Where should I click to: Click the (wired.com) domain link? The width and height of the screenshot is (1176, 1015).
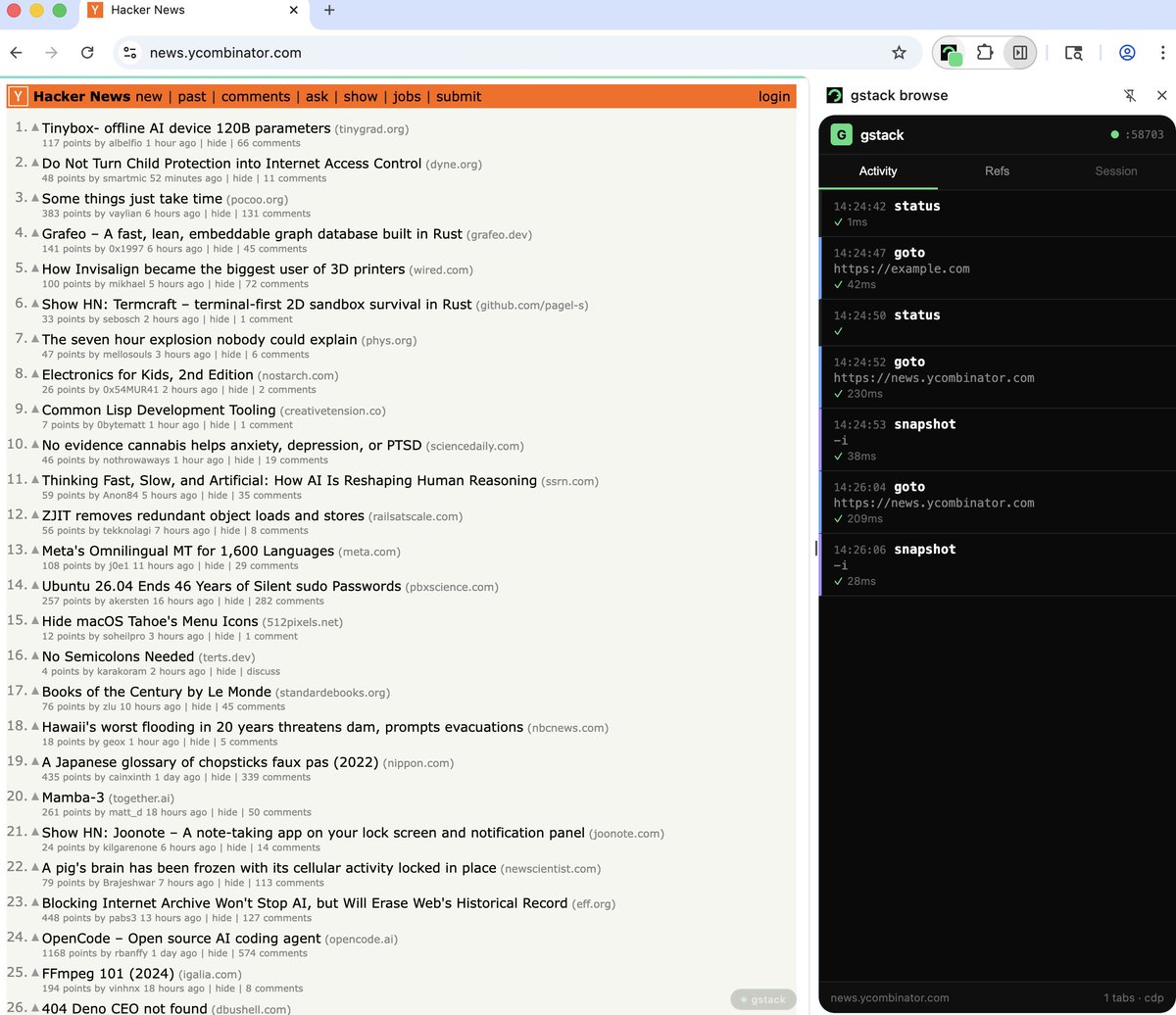coord(441,270)
